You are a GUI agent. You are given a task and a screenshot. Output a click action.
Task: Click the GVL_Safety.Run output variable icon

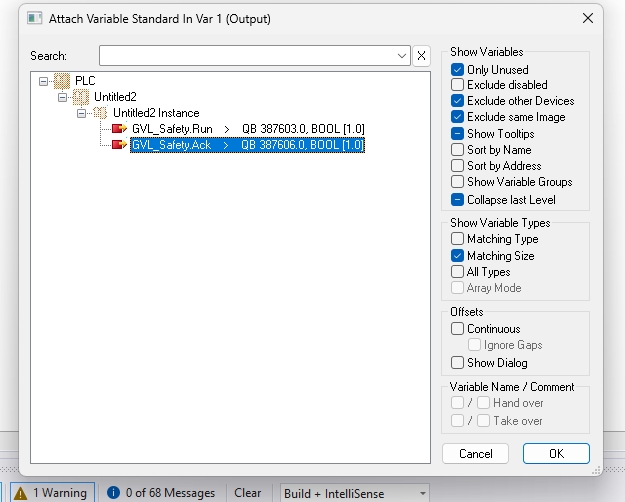pyautogui.click(x=119, y=129)
